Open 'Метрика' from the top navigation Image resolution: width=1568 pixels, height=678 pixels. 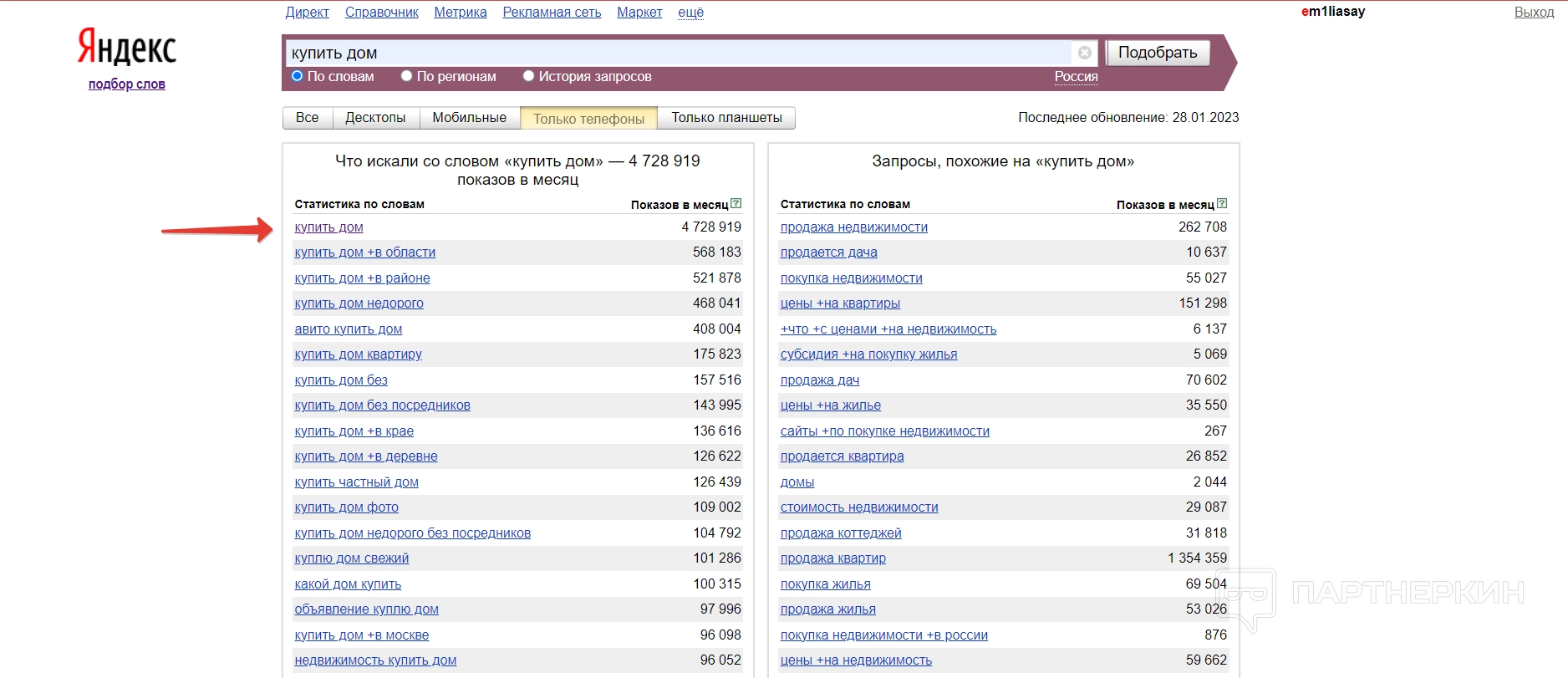coord(460,12)
